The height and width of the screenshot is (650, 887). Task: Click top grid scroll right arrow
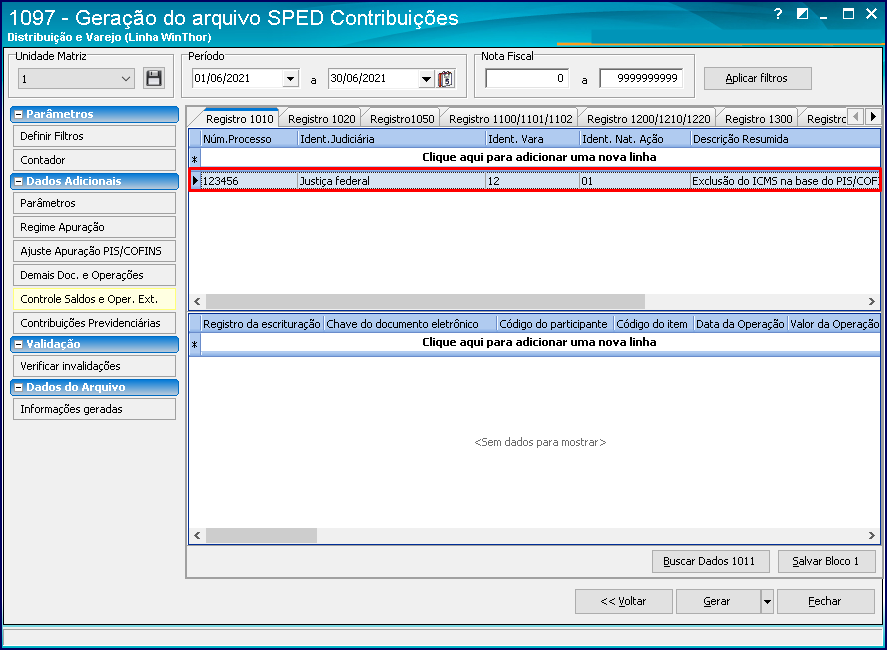pos(872,301)
